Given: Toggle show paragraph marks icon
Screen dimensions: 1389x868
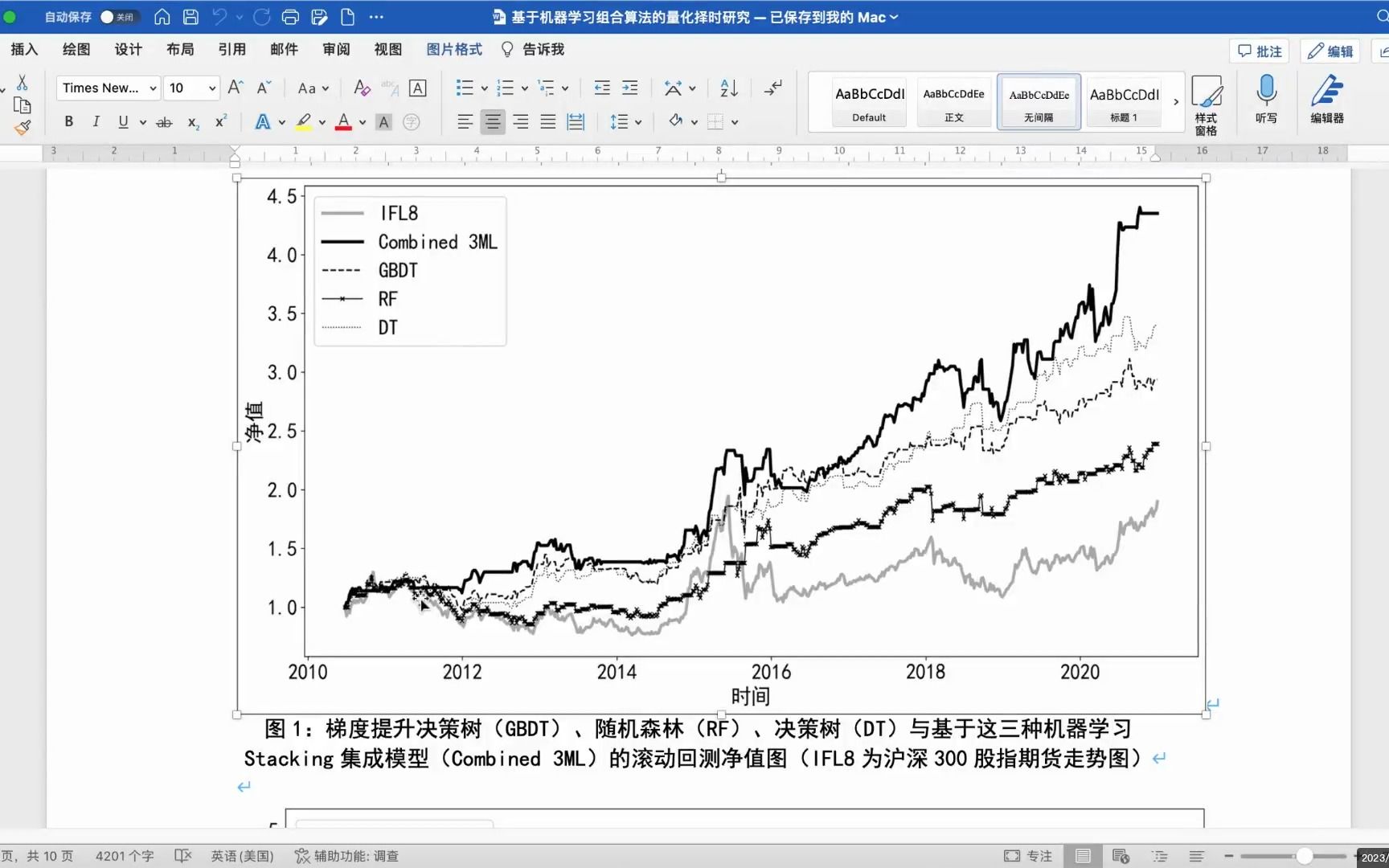Looking at the screenshot, I should (x=772, y=88).
